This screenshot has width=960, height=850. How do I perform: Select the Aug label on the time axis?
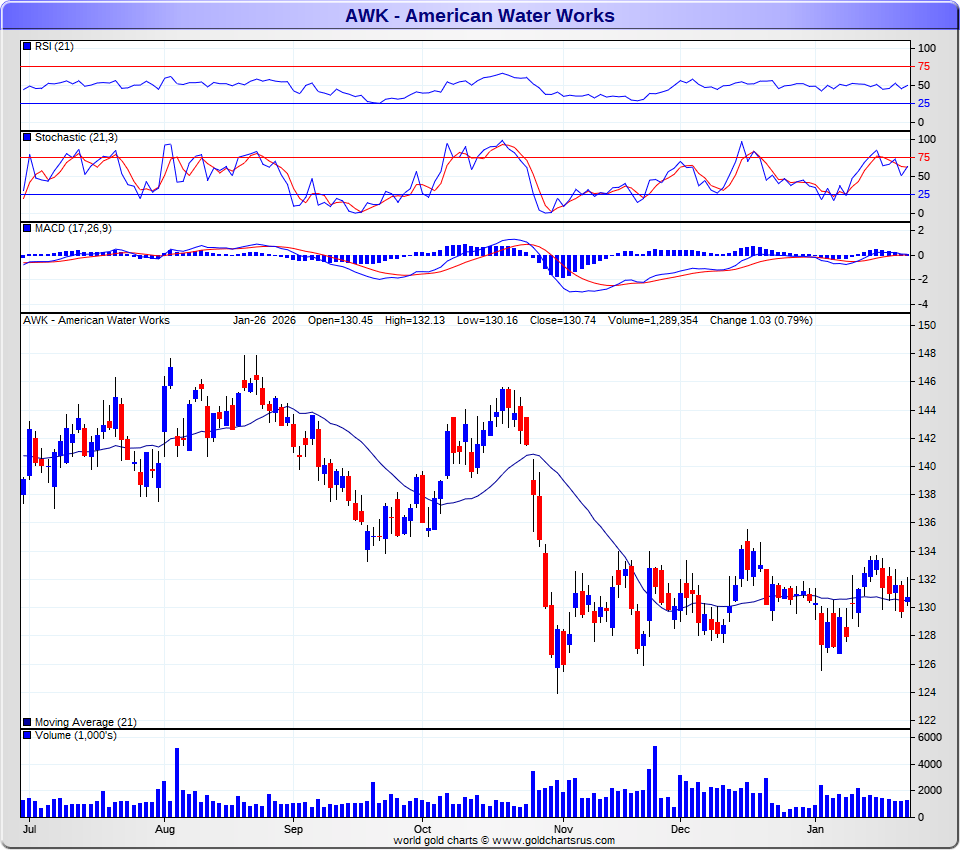[166, 829]
